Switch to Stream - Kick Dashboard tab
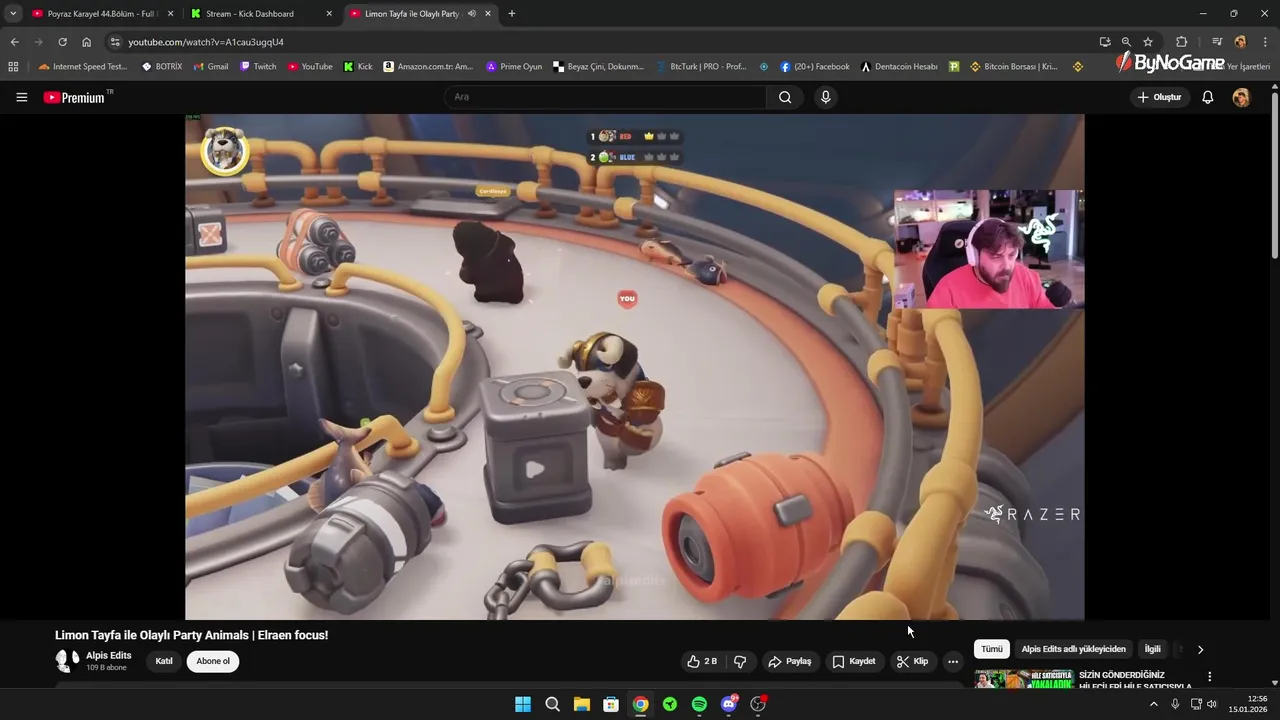 click(262, 14)
